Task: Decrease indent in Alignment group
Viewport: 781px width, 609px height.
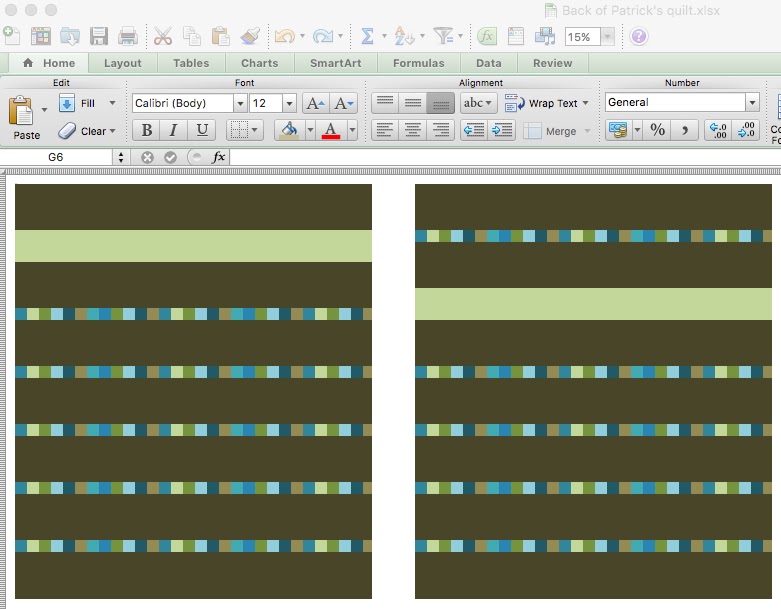Action: click(x=474, y=130)
